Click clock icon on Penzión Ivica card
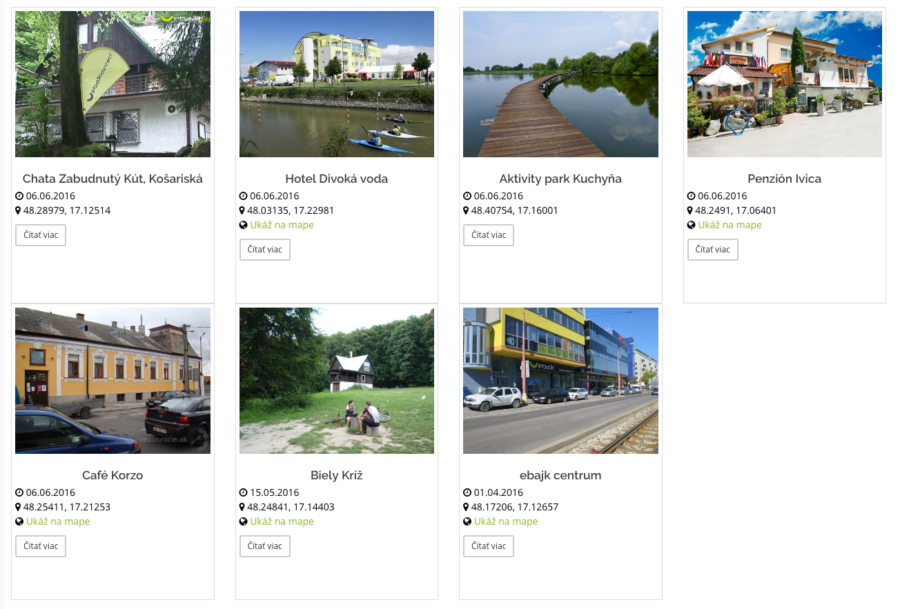Viewport: 900px width, 609px height. point(691,196)
